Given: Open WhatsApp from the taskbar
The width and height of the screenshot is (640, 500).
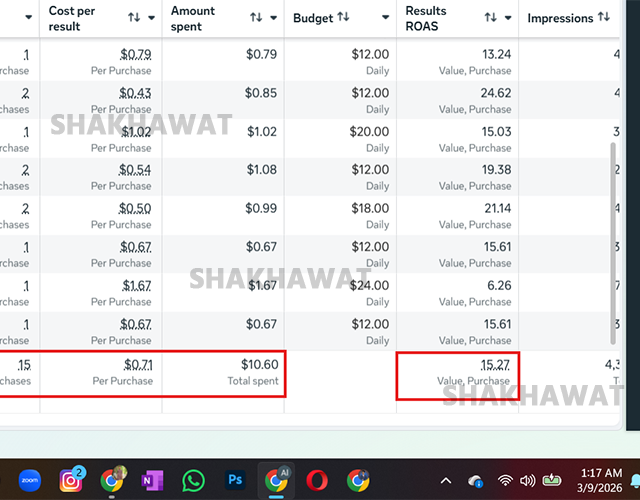Looking at the screenshot, I should pyautogui.click(x=194, y=480).
